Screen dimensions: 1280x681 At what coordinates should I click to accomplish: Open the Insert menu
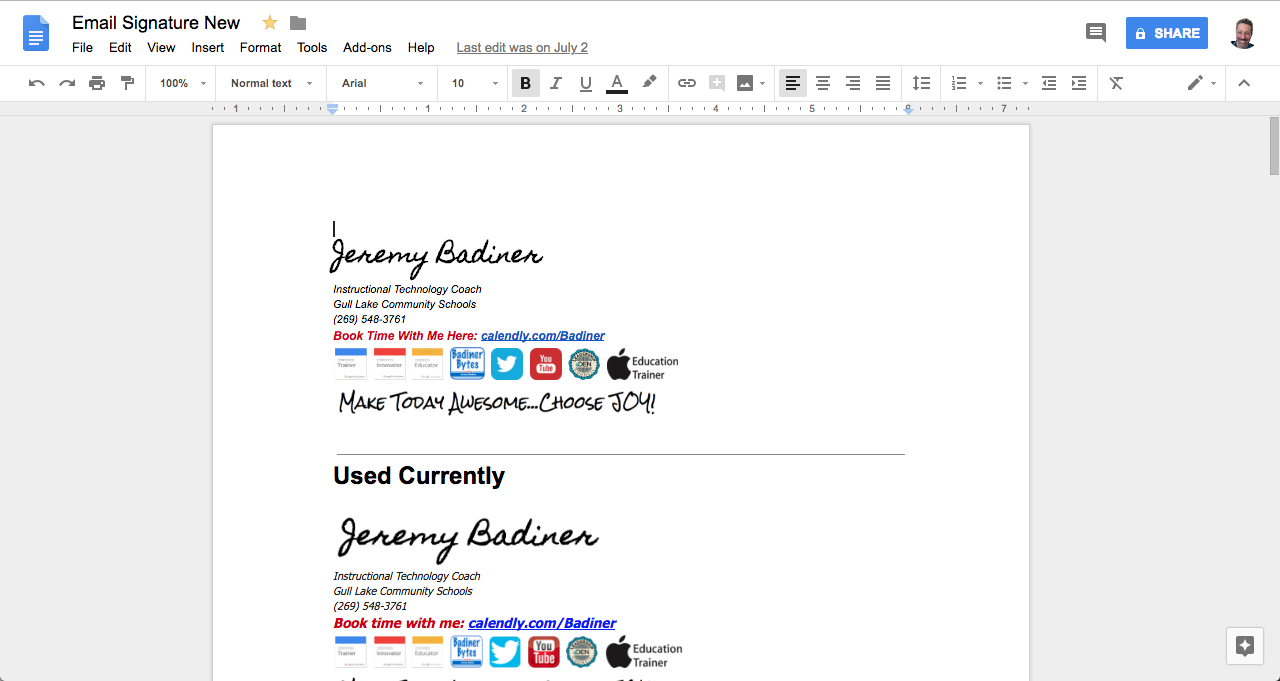(208, 47)
